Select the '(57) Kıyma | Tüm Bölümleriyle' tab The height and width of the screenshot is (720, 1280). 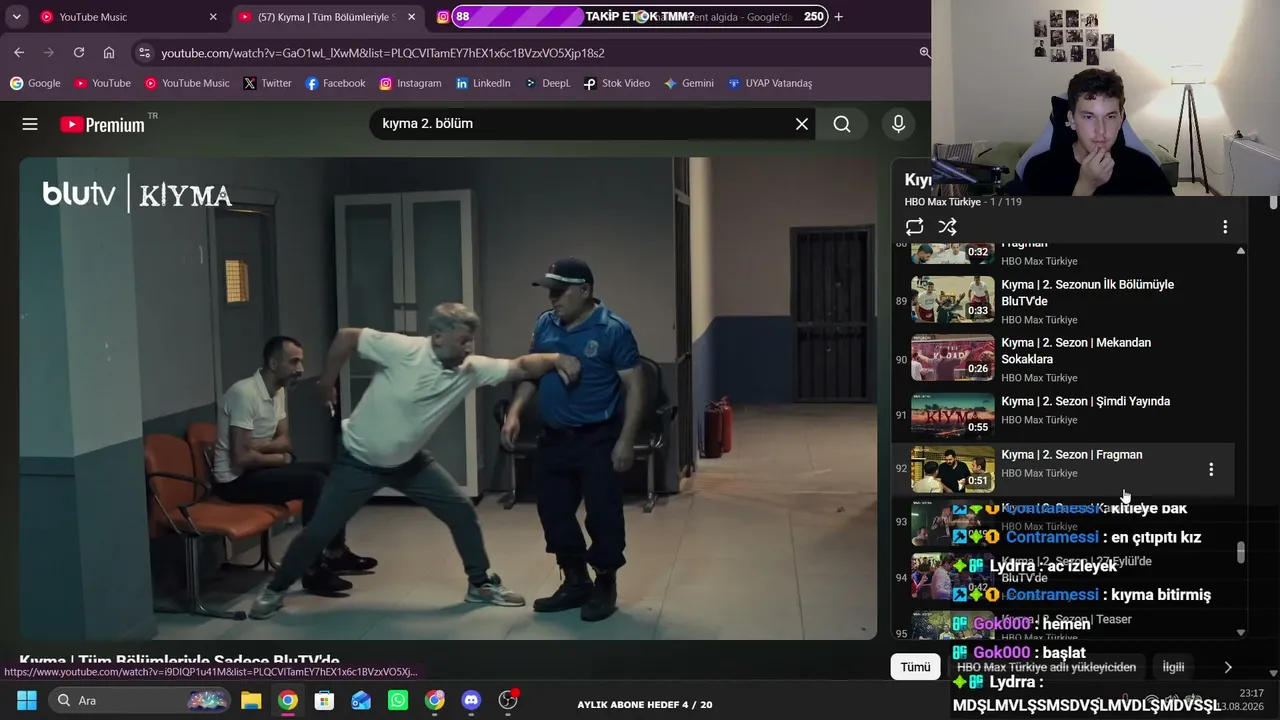(326, 17)
